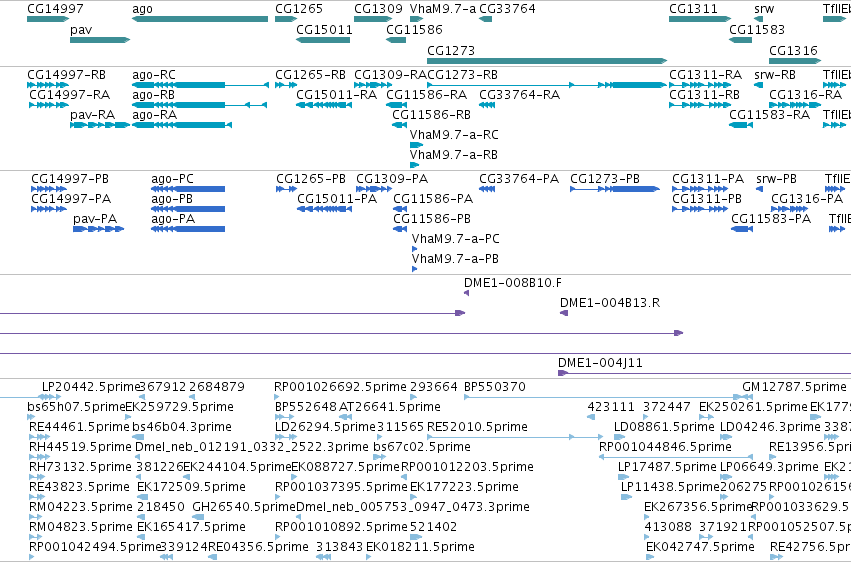Select the CG15011-RA transcript label

336,94
